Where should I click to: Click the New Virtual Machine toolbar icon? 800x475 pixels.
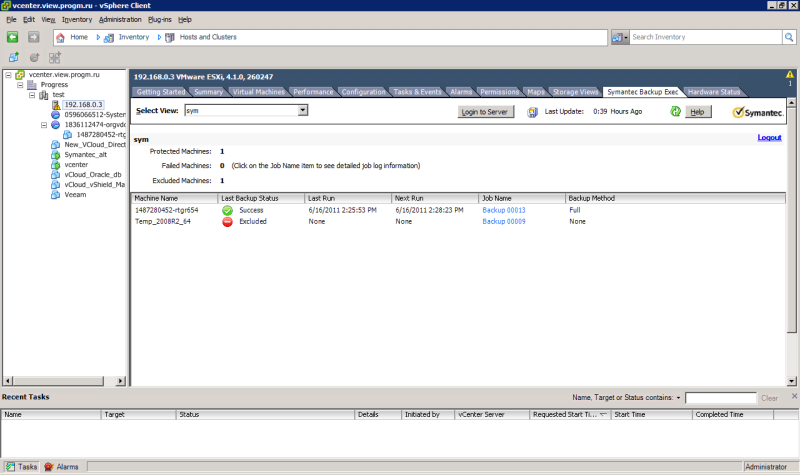14,58
